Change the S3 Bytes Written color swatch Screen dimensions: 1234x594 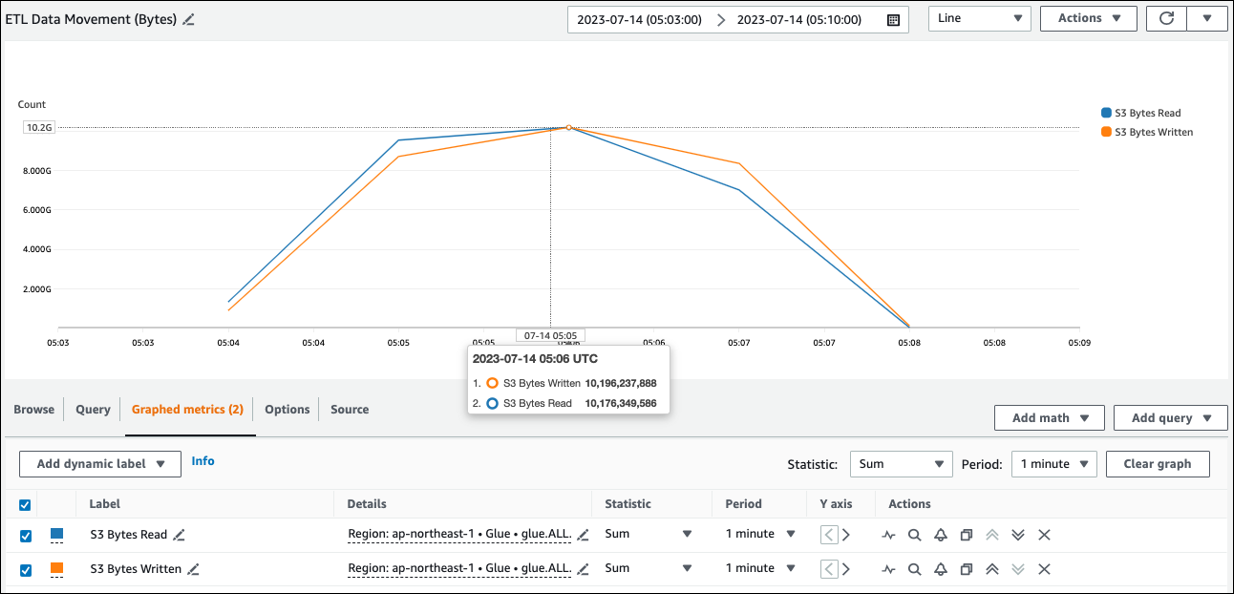[x=58, y=568]
